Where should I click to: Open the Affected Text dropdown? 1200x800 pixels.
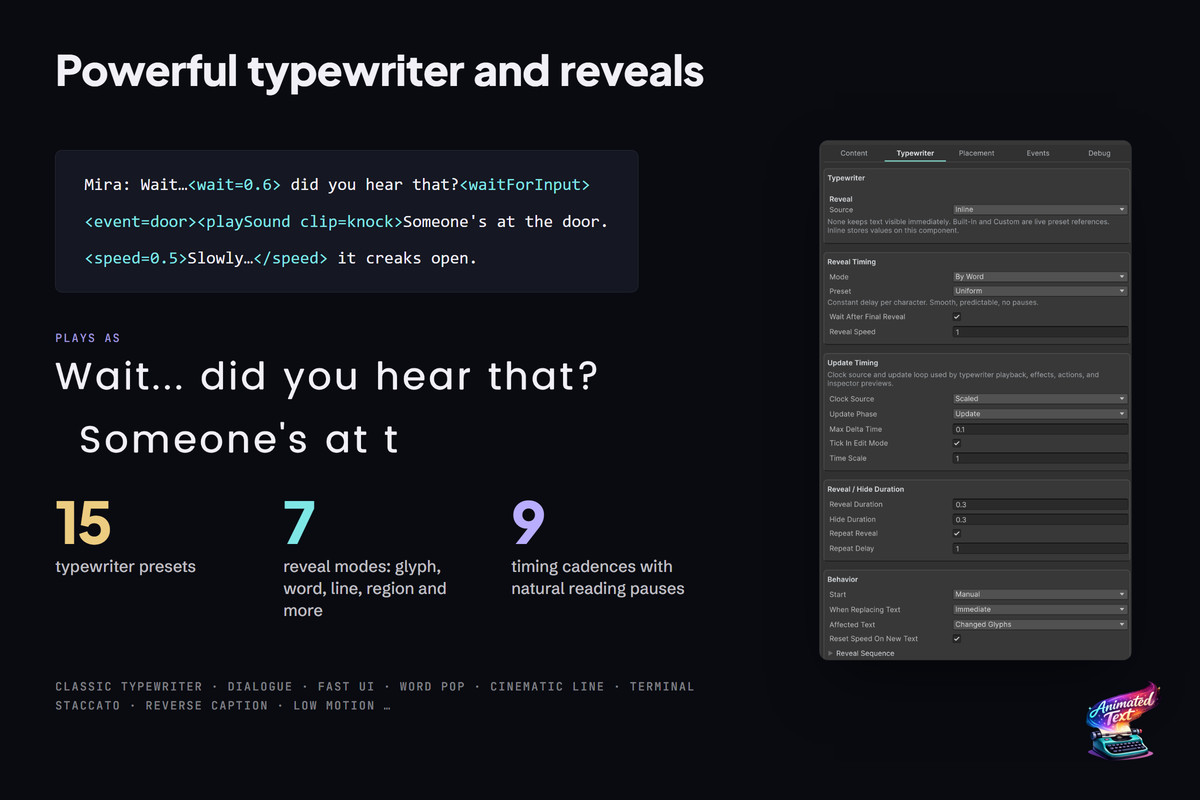click(x=1040, y=624)
